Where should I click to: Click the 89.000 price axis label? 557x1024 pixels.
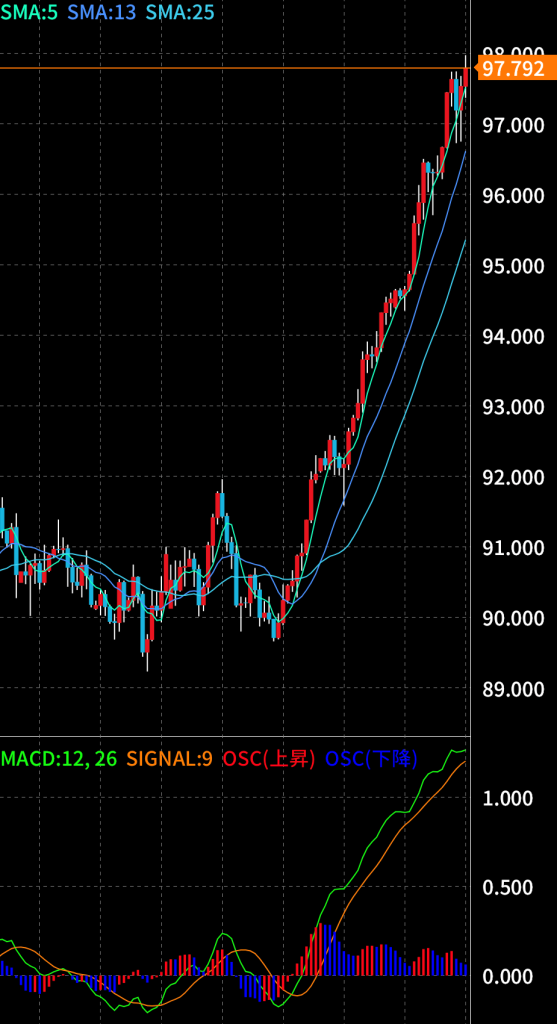pos(513,688)
